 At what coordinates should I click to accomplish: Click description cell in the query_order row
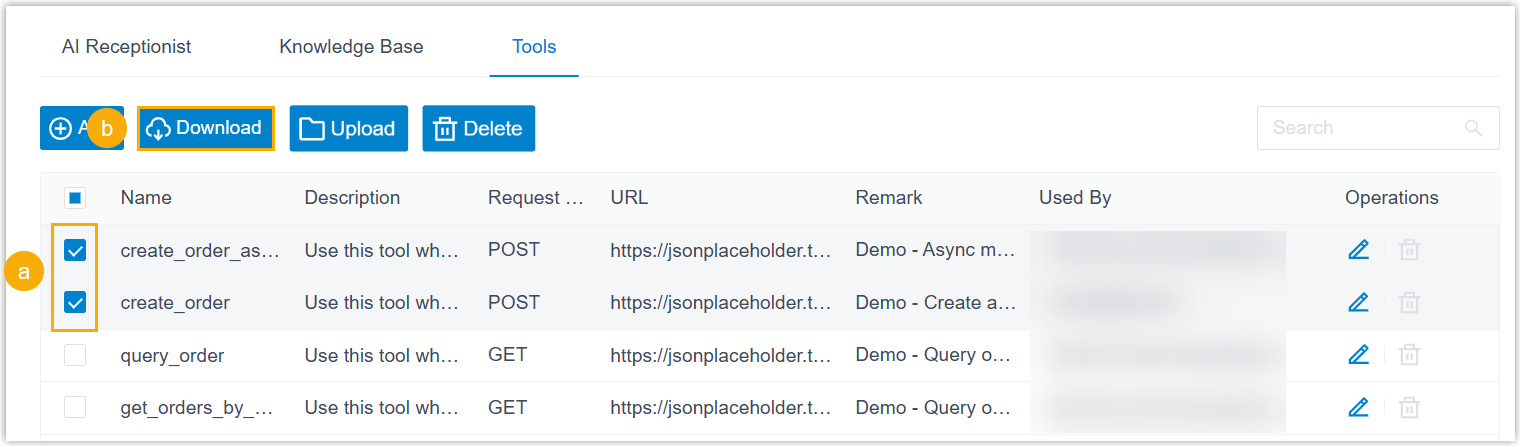point(382,354)
